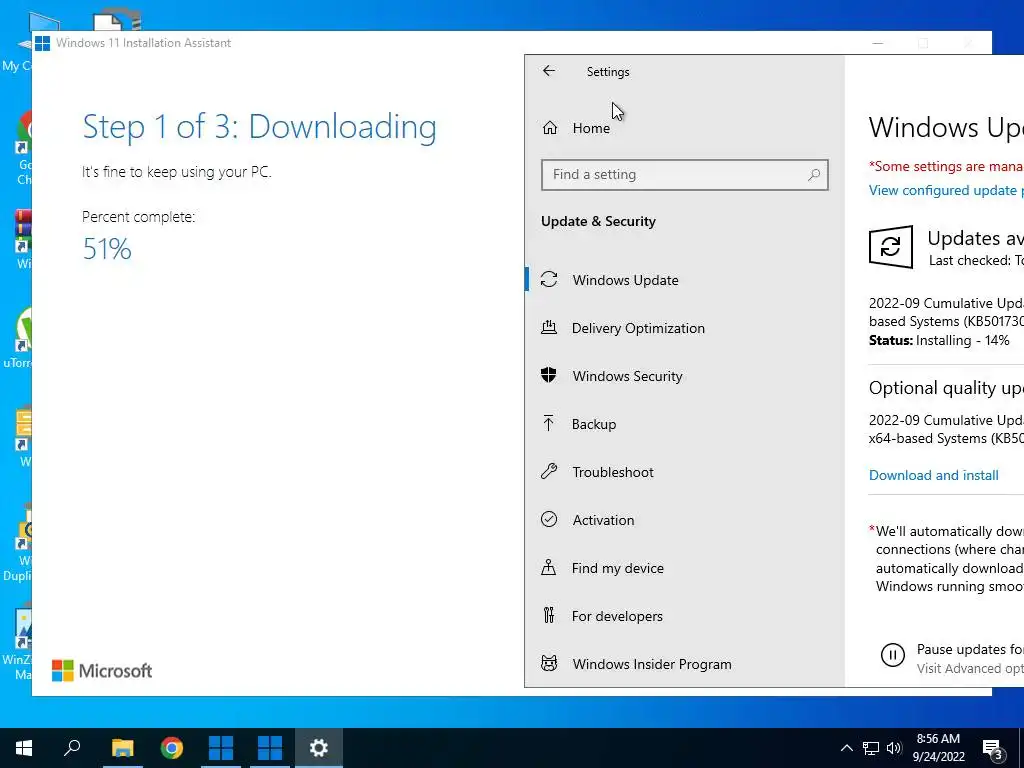Click the Update & Security section heading
The image size is (1024, 768).
click(598, 221)
